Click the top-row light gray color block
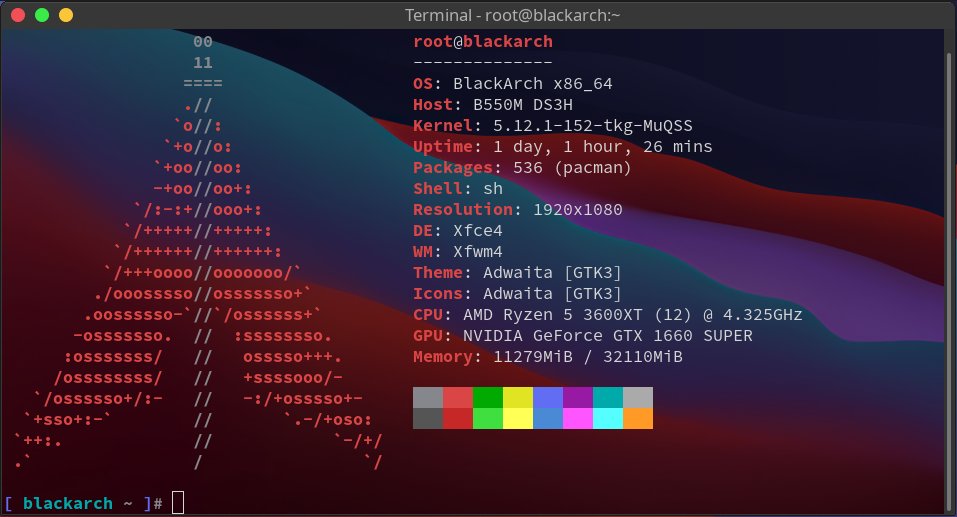 pyautogui.click(x=638, y=397)
